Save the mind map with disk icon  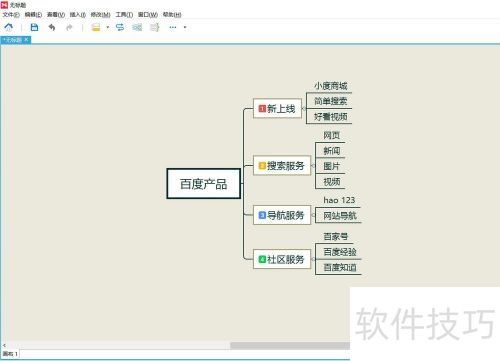click(34, 27)
